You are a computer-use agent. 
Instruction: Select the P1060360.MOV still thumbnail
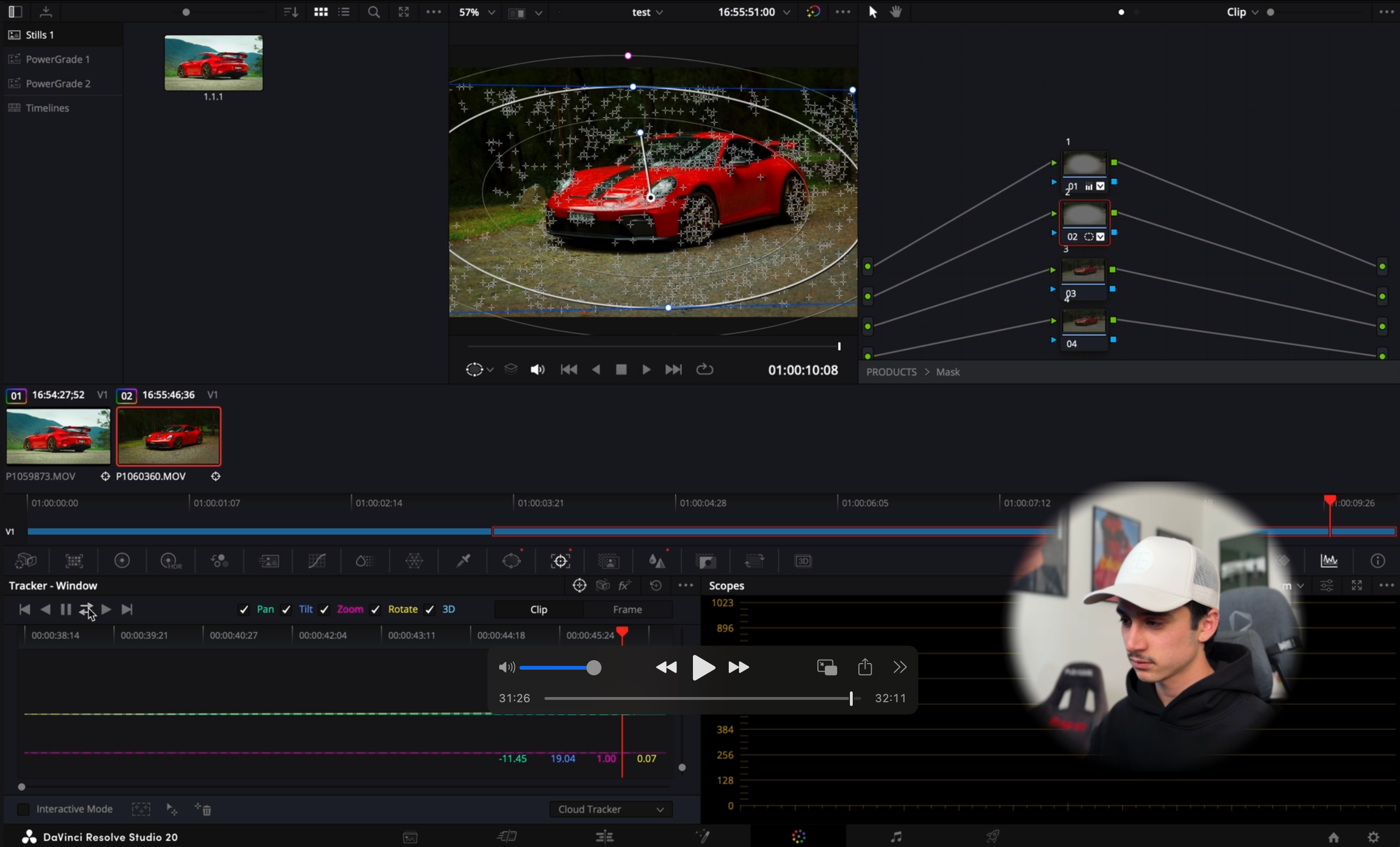coord(168,437)
